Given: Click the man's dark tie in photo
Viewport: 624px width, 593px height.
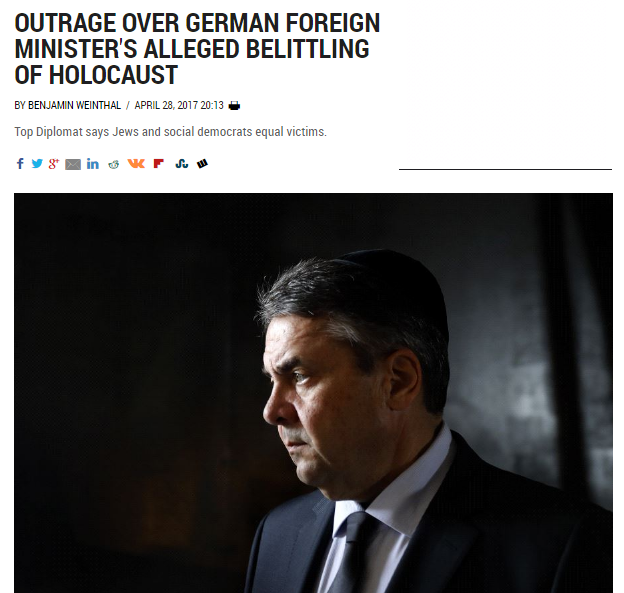Looking at the screenshot, I should (352, 551).
